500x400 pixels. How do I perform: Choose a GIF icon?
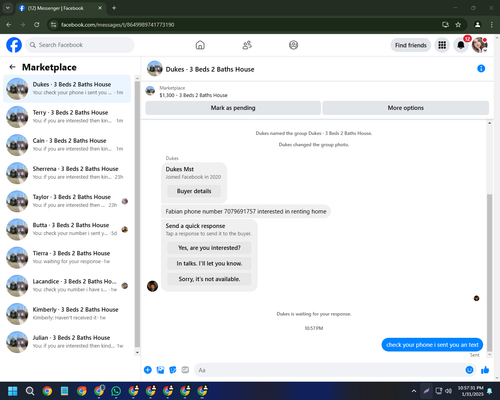(x=185, y=370)
